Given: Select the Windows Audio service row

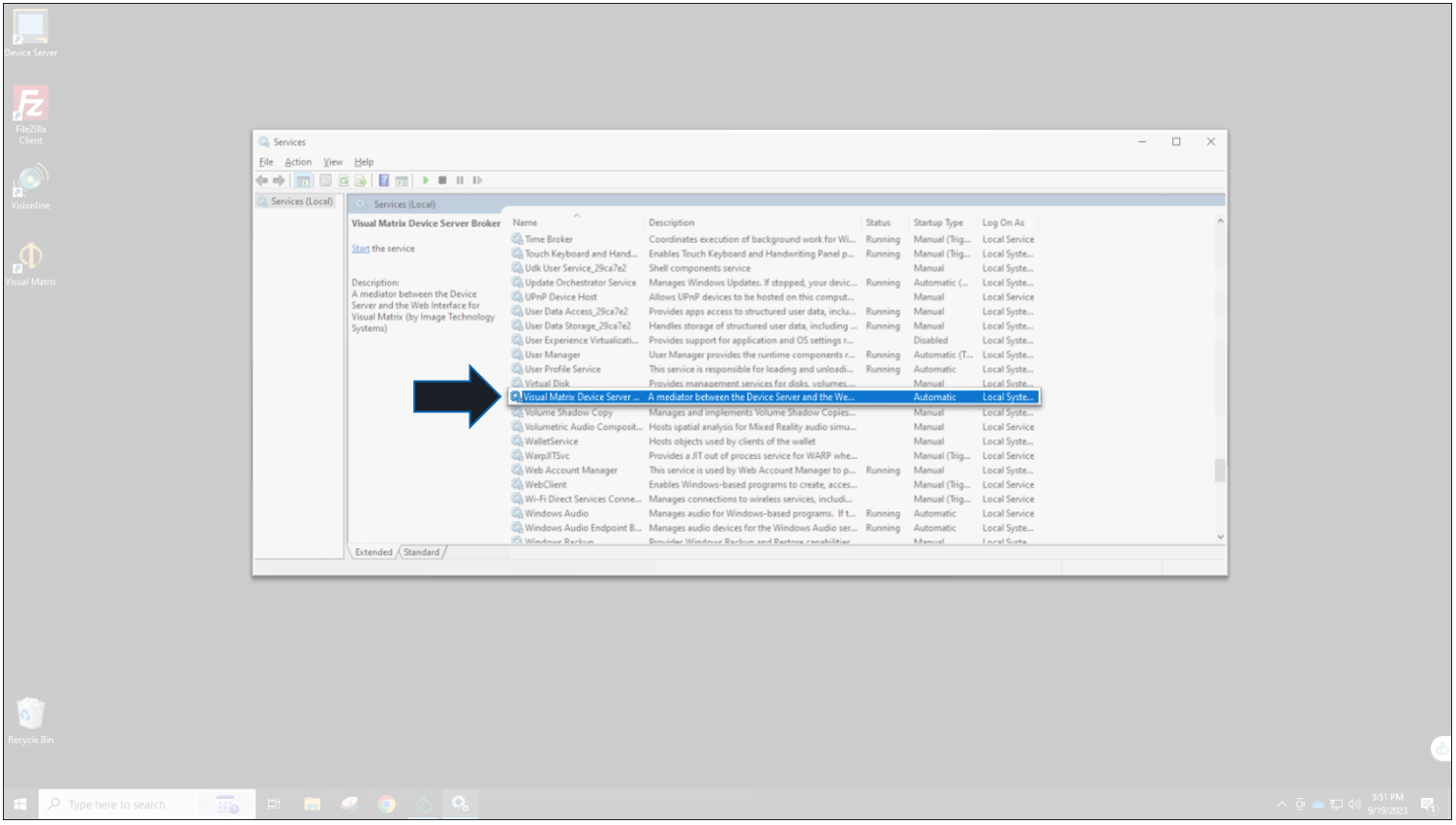Looking at the screenshot, I should point(557,514).
